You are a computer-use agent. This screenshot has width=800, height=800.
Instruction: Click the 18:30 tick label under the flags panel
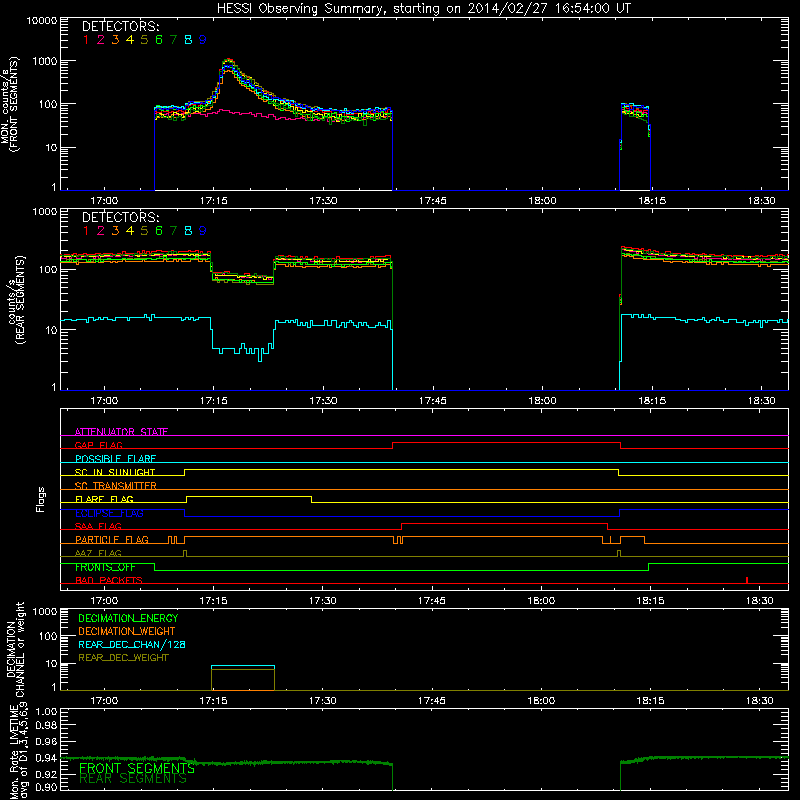click(760, 601)
